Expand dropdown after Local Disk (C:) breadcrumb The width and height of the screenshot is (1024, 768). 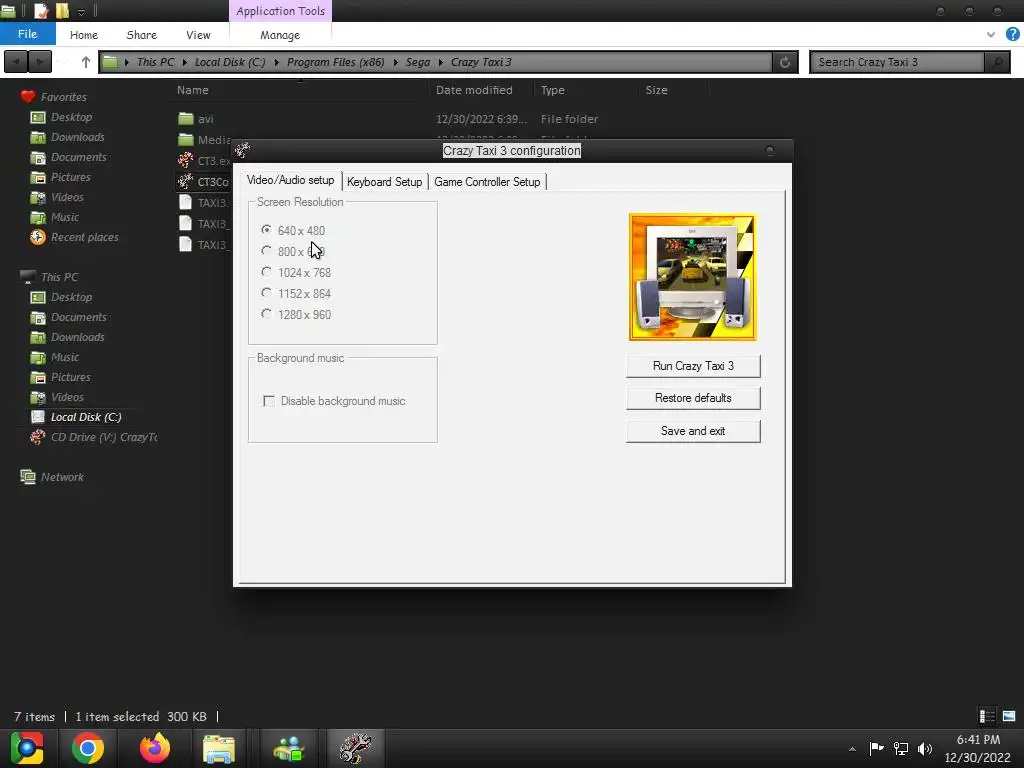click(x=276, y=62)
